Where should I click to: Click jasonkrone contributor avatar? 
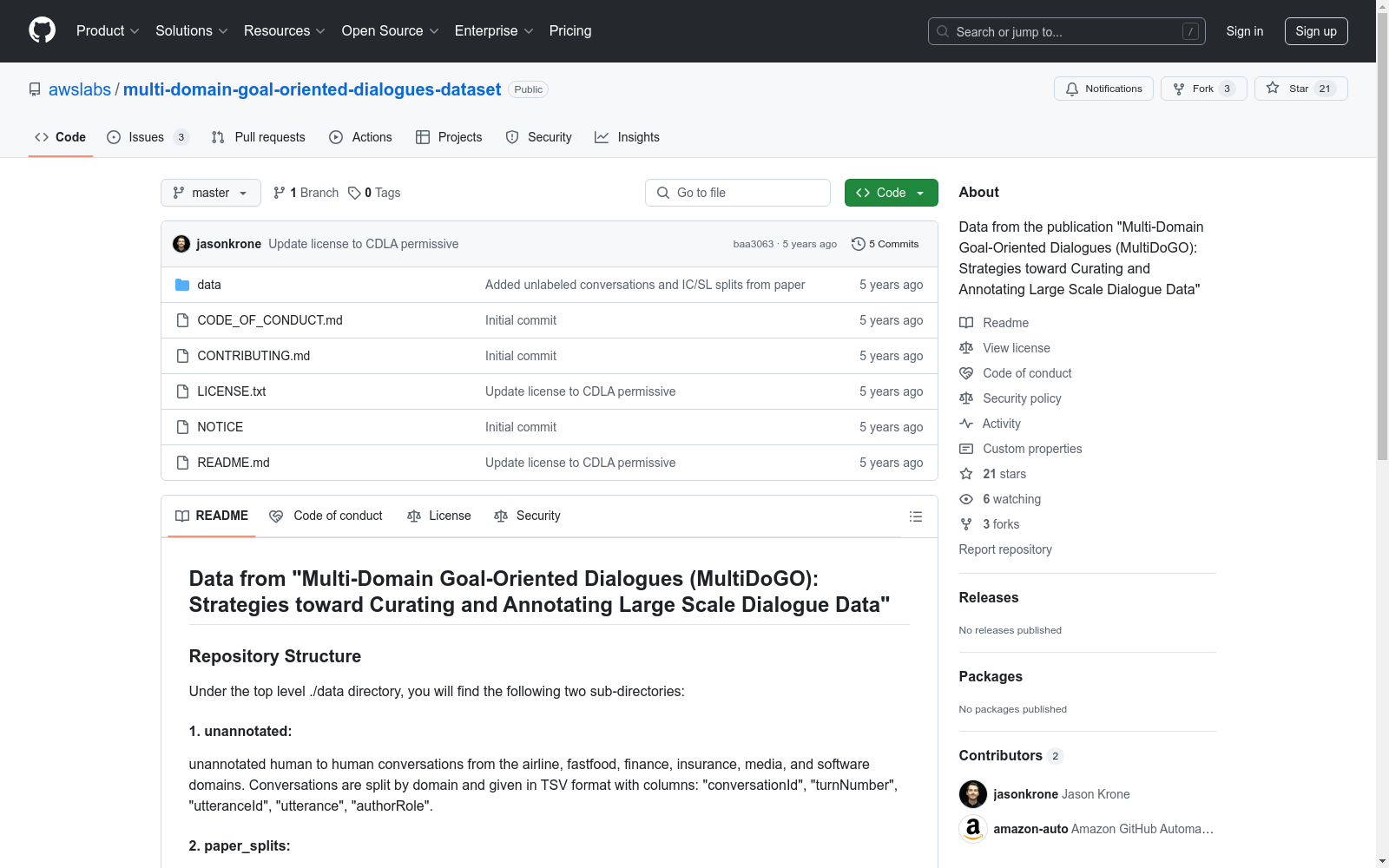click(x=973, y=794)
